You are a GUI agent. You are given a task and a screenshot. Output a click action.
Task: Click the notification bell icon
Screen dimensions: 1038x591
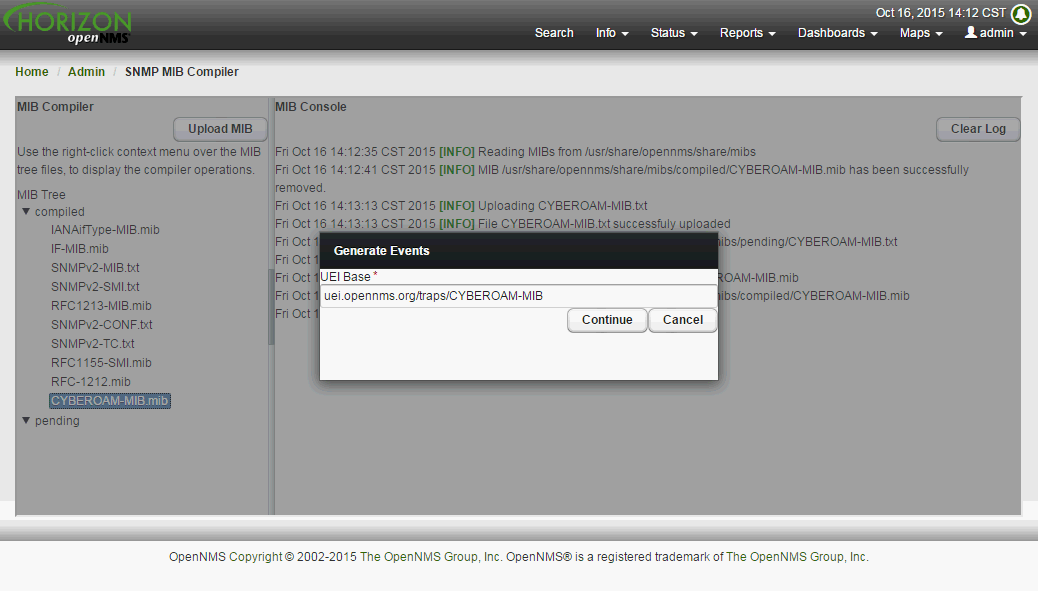pos(1021,13)
